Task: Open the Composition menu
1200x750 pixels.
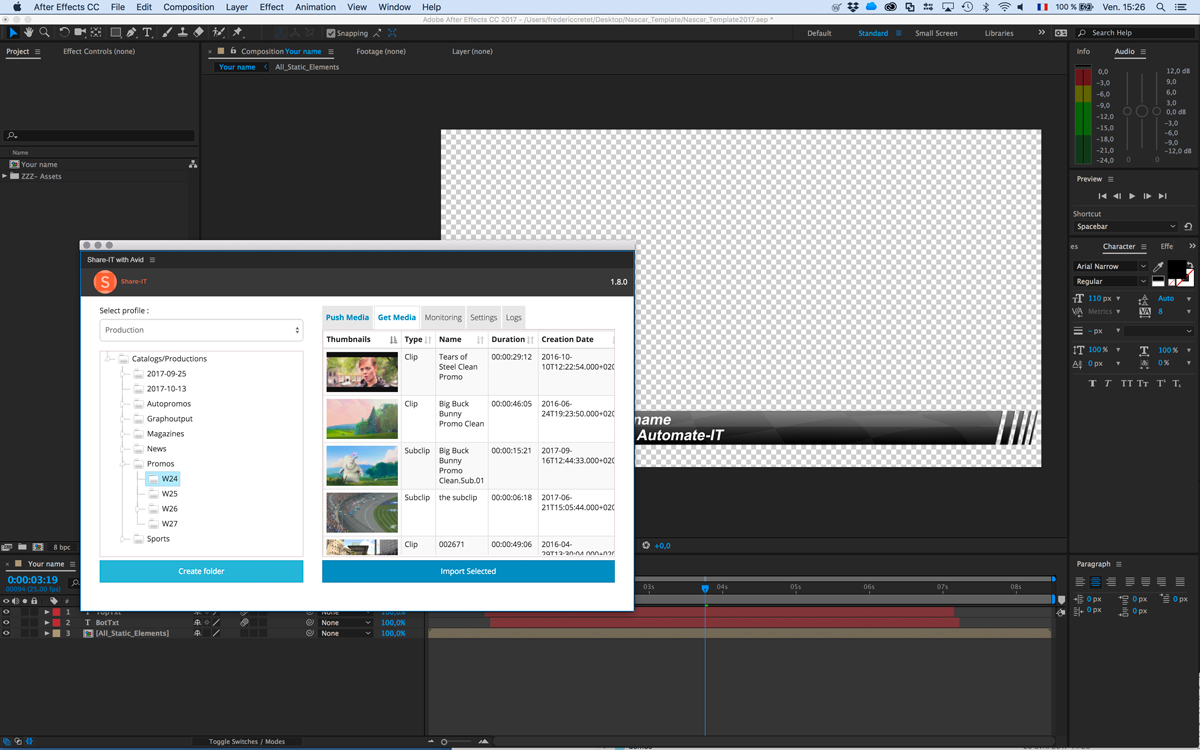Action: (189, 7)
